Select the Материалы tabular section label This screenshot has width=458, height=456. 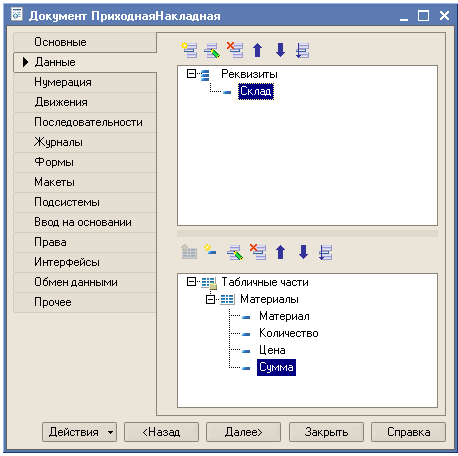tap(269, 299)
